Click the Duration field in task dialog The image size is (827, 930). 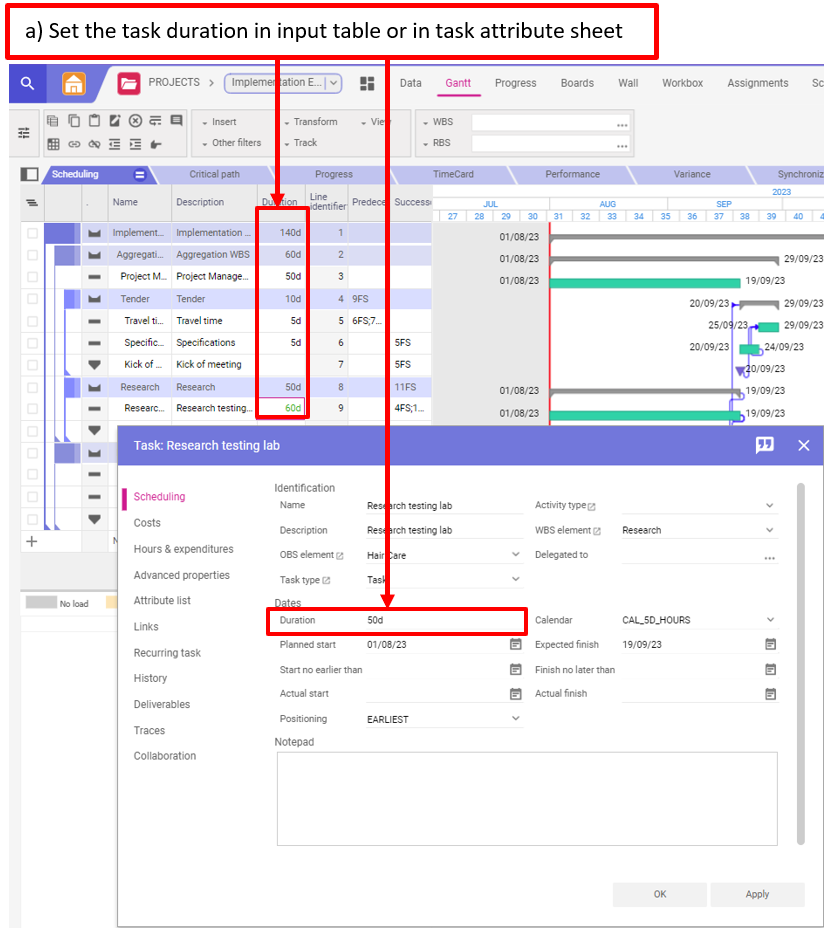point(440,621)
